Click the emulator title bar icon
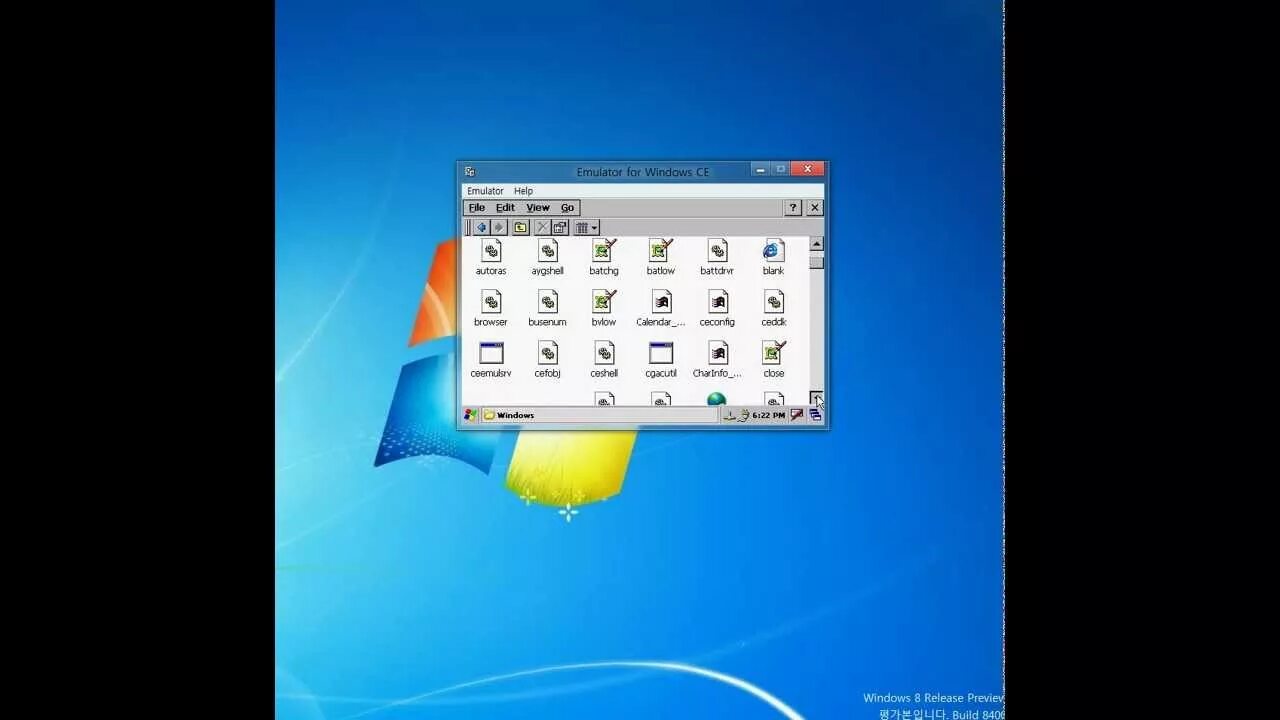The width and height of the screenshot is (1280, 720). (470, 172)
